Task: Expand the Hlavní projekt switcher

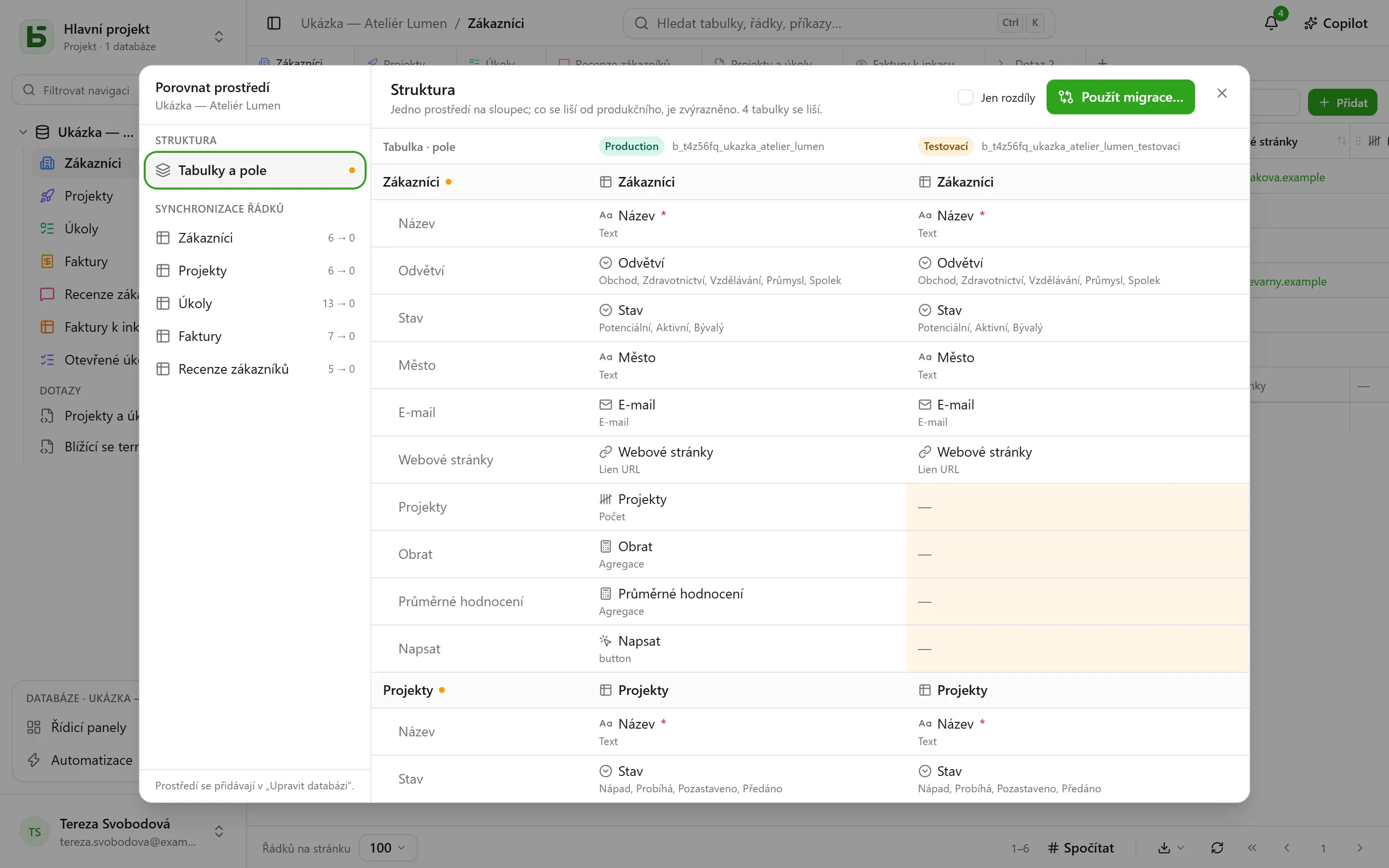Action: tap(218, 37)
